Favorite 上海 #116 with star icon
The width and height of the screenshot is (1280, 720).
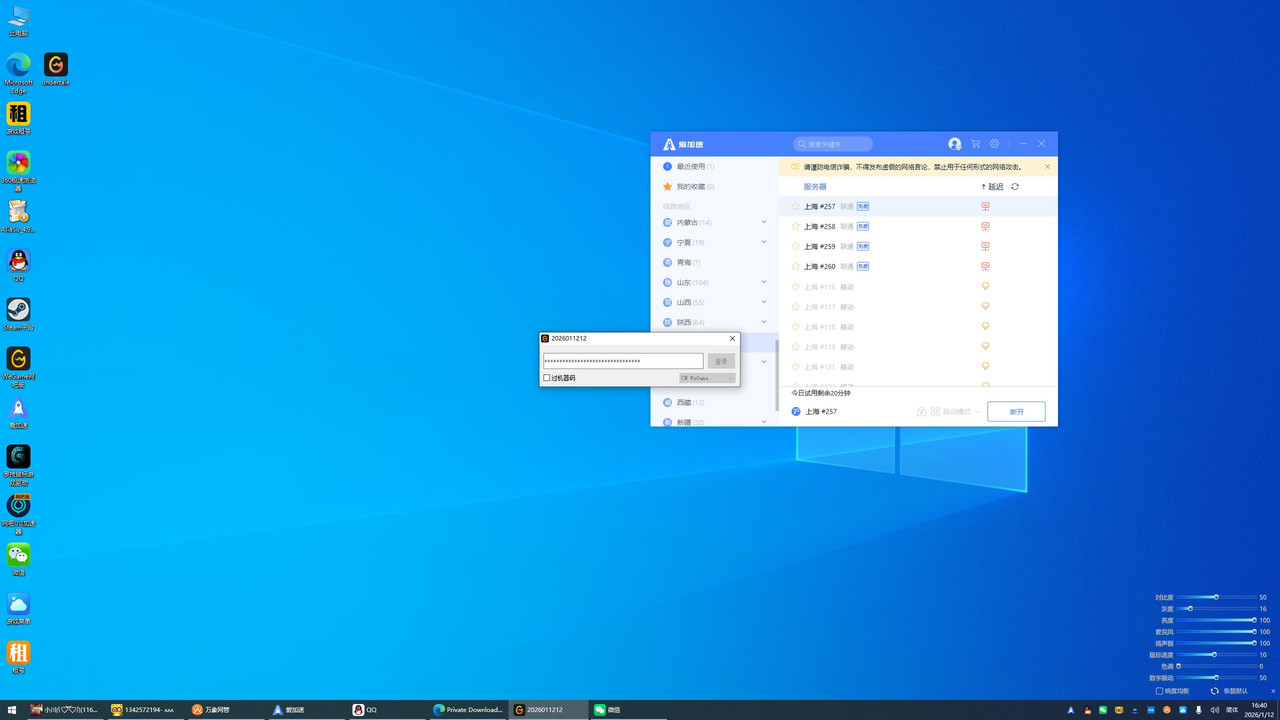[x=796, y=287]
